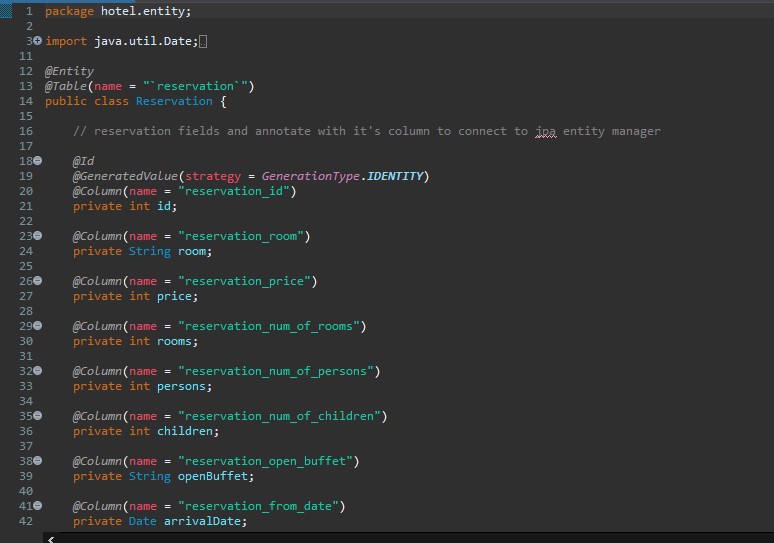Collapse the fold marker at line 41

[38, 505]
